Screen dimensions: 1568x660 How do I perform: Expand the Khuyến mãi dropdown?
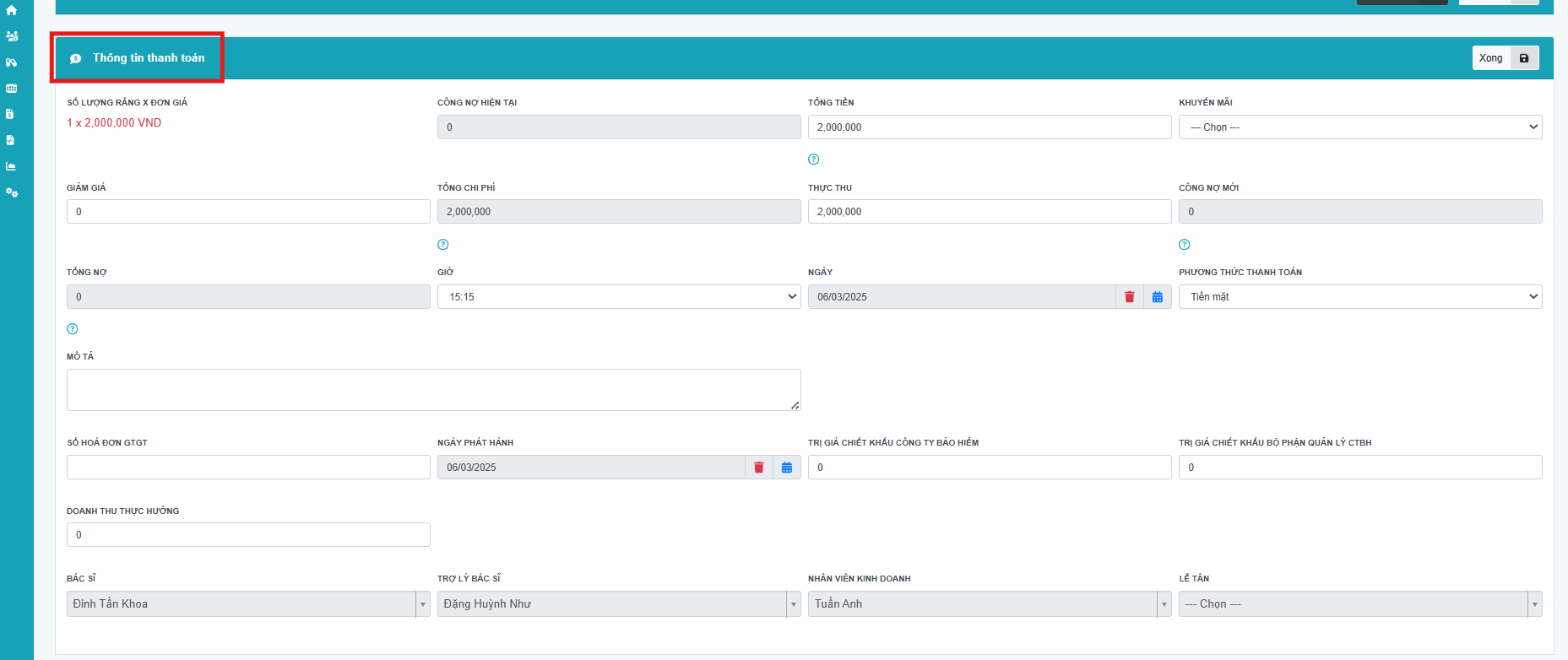pyautogui.click(x=1359, y=127)
